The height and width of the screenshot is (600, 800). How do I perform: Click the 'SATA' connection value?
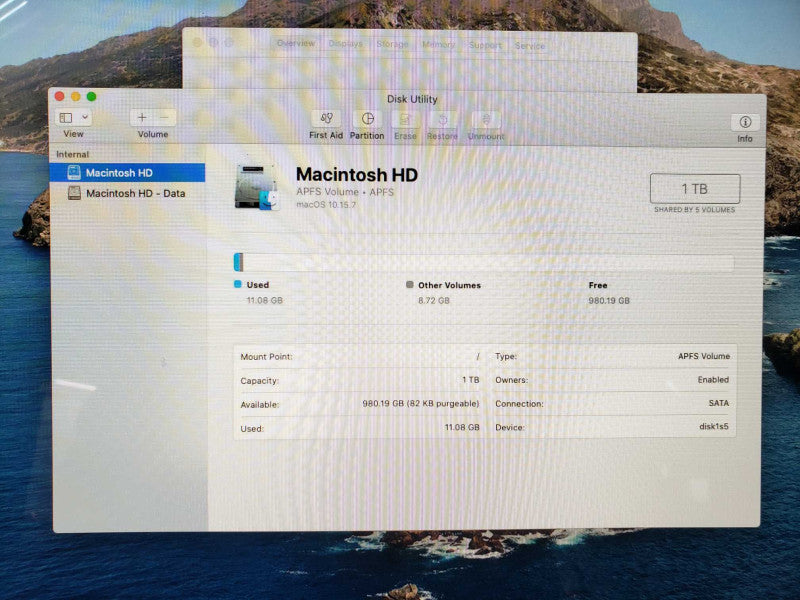point(718,403)
